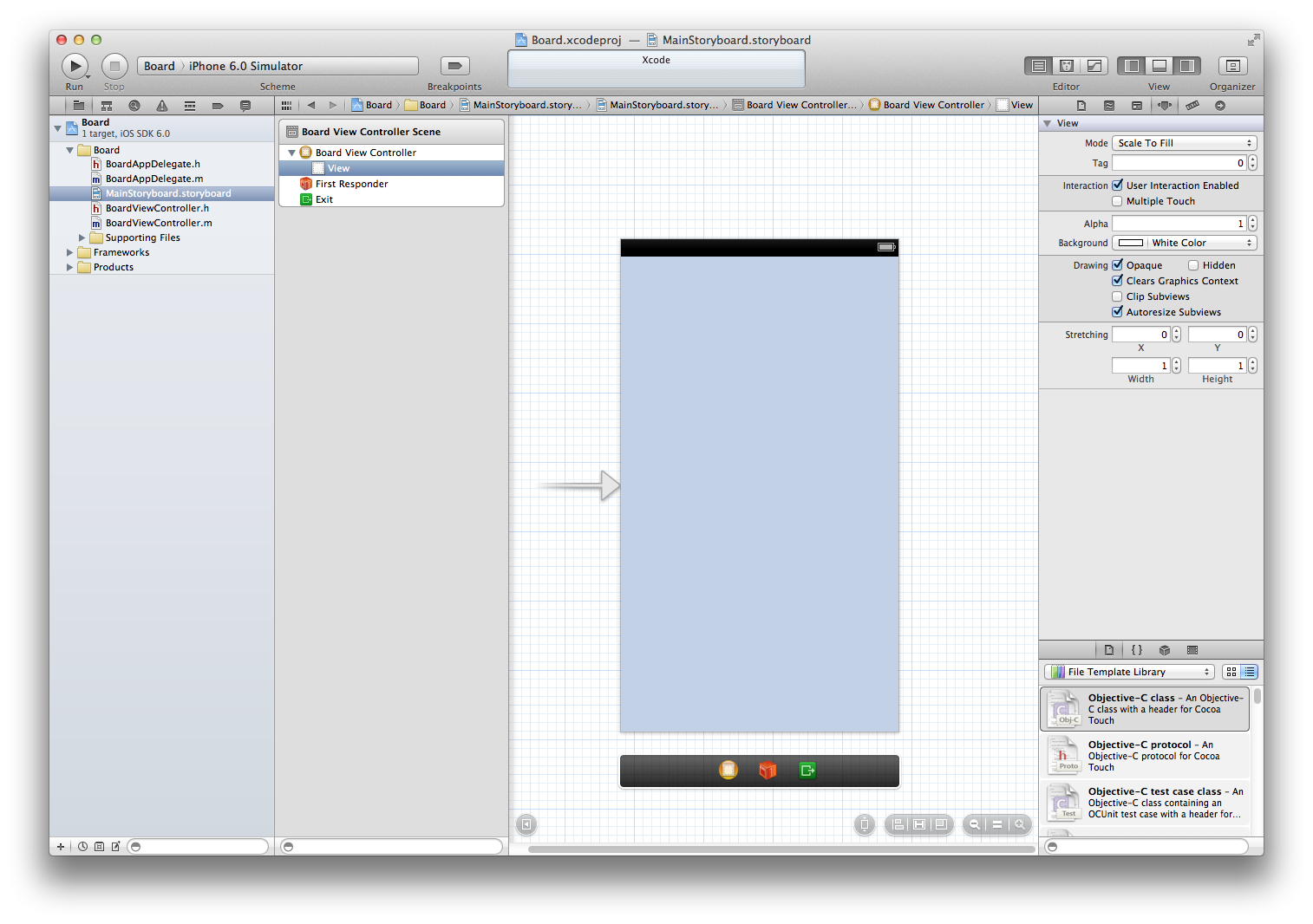Collapse the View inspector section
Image resolution: width=1313 pixels, height=924 pixels.
[1048, 123]
